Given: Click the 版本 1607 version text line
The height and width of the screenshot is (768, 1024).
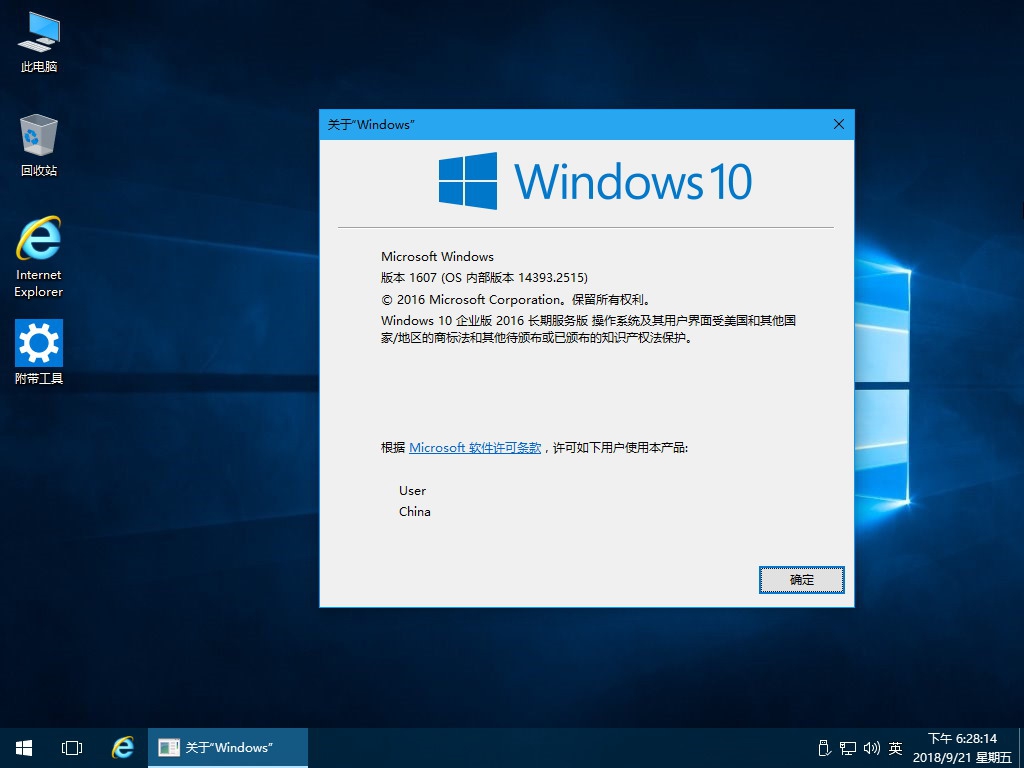Looking at the screenshot, I should click(x=484, y=278).
